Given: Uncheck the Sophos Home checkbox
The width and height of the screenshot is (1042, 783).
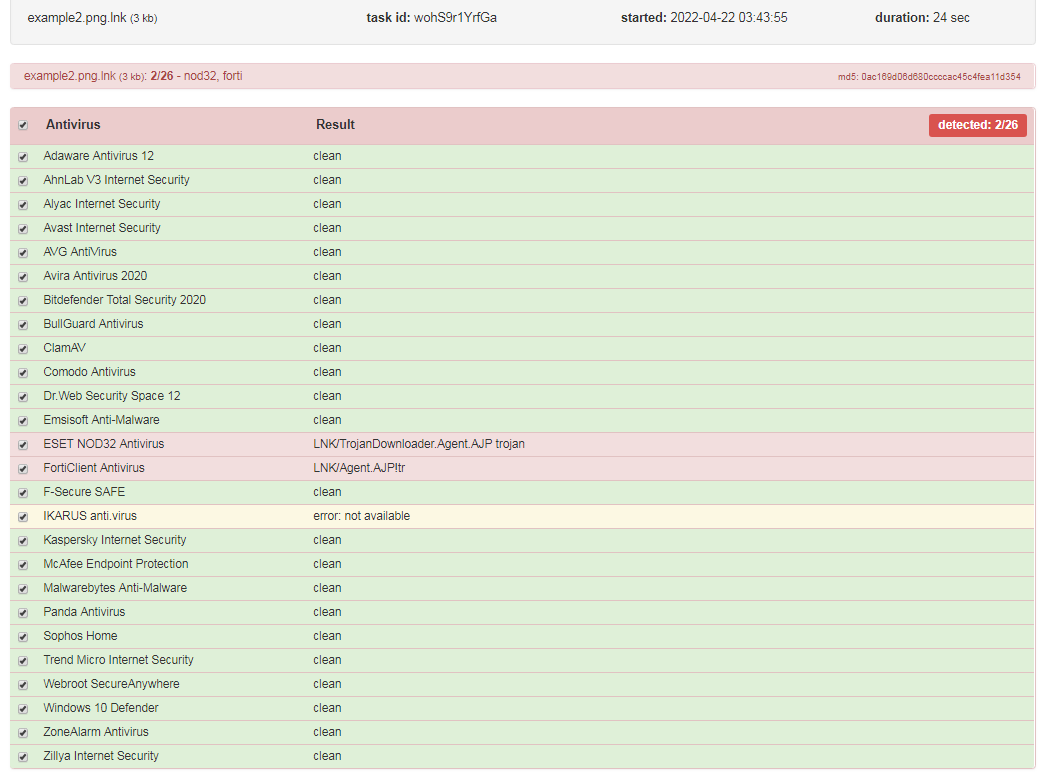Looking at the screenshot, I should coord(23,637).
